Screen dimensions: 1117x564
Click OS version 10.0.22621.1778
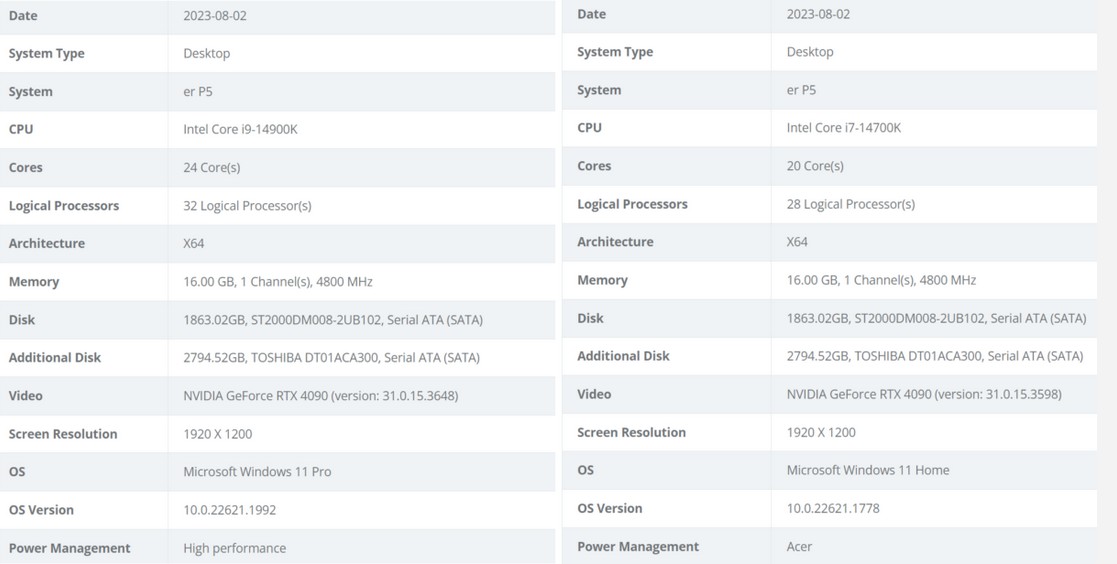coord(832,508)
